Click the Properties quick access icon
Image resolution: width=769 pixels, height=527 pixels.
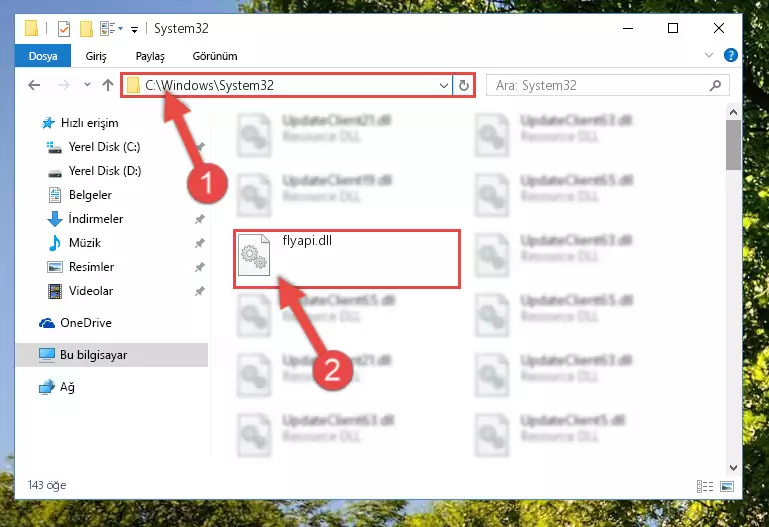click(x=64, y=28)
